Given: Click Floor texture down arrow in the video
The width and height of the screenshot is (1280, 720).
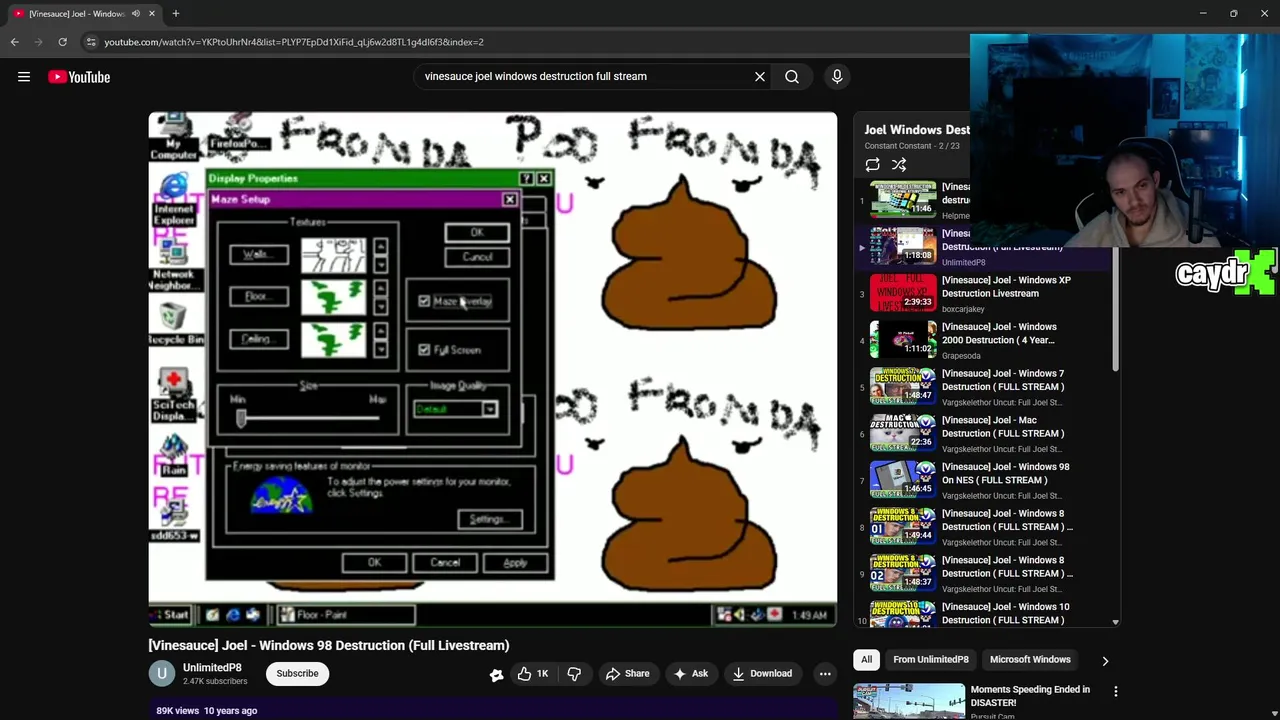Looking at the screenshot, I should point(380,307).
